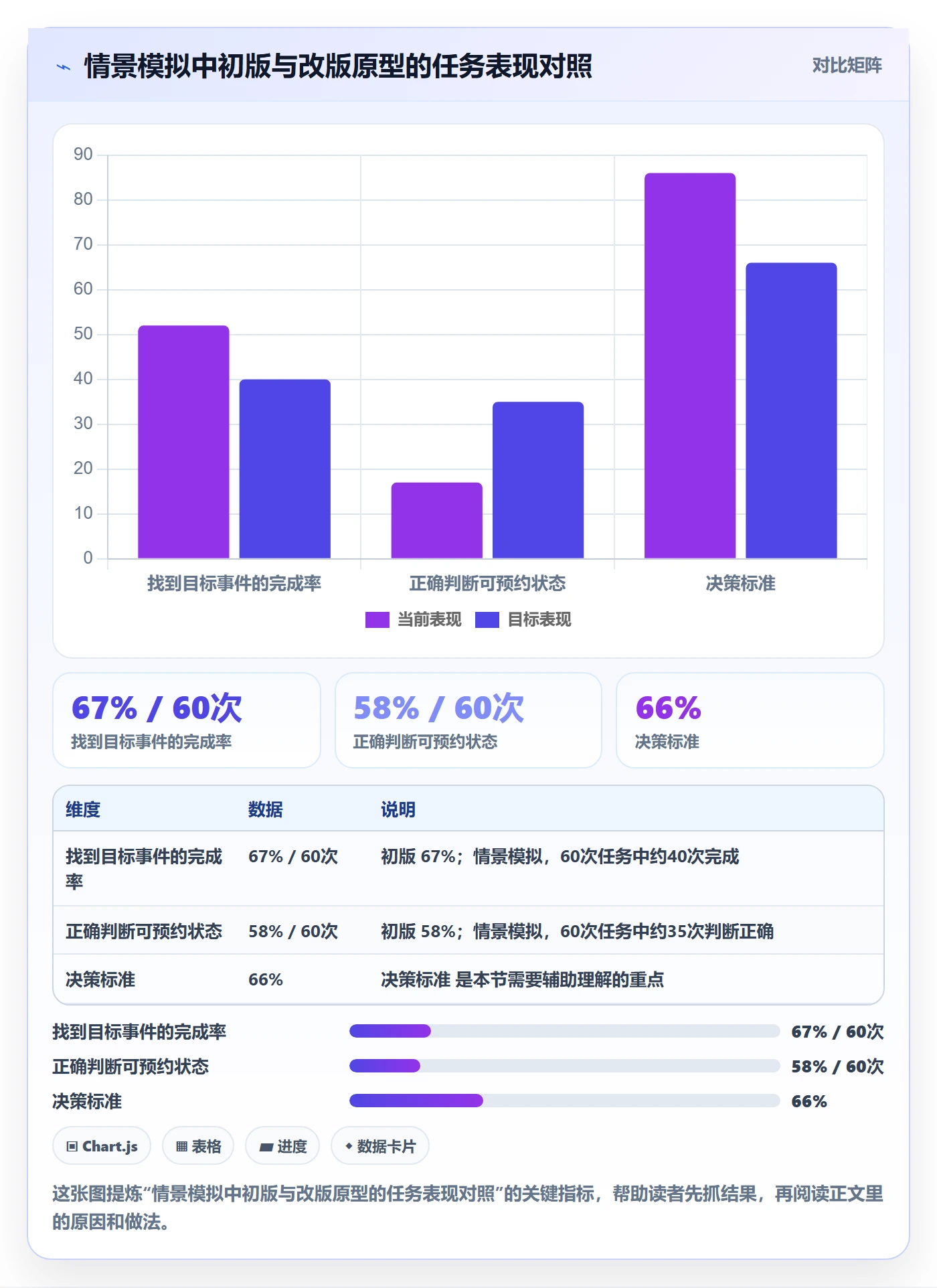Viewport: 937px width, 1288px height.
Task: Click the text 60次任务中约40次完成
Action: click(x=650, y=857)
